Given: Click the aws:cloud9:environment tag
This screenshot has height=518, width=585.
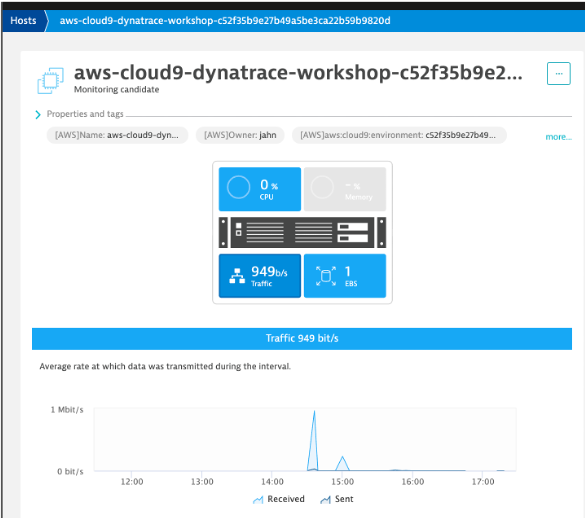Looking at the screenshot, I should point(399,135).
